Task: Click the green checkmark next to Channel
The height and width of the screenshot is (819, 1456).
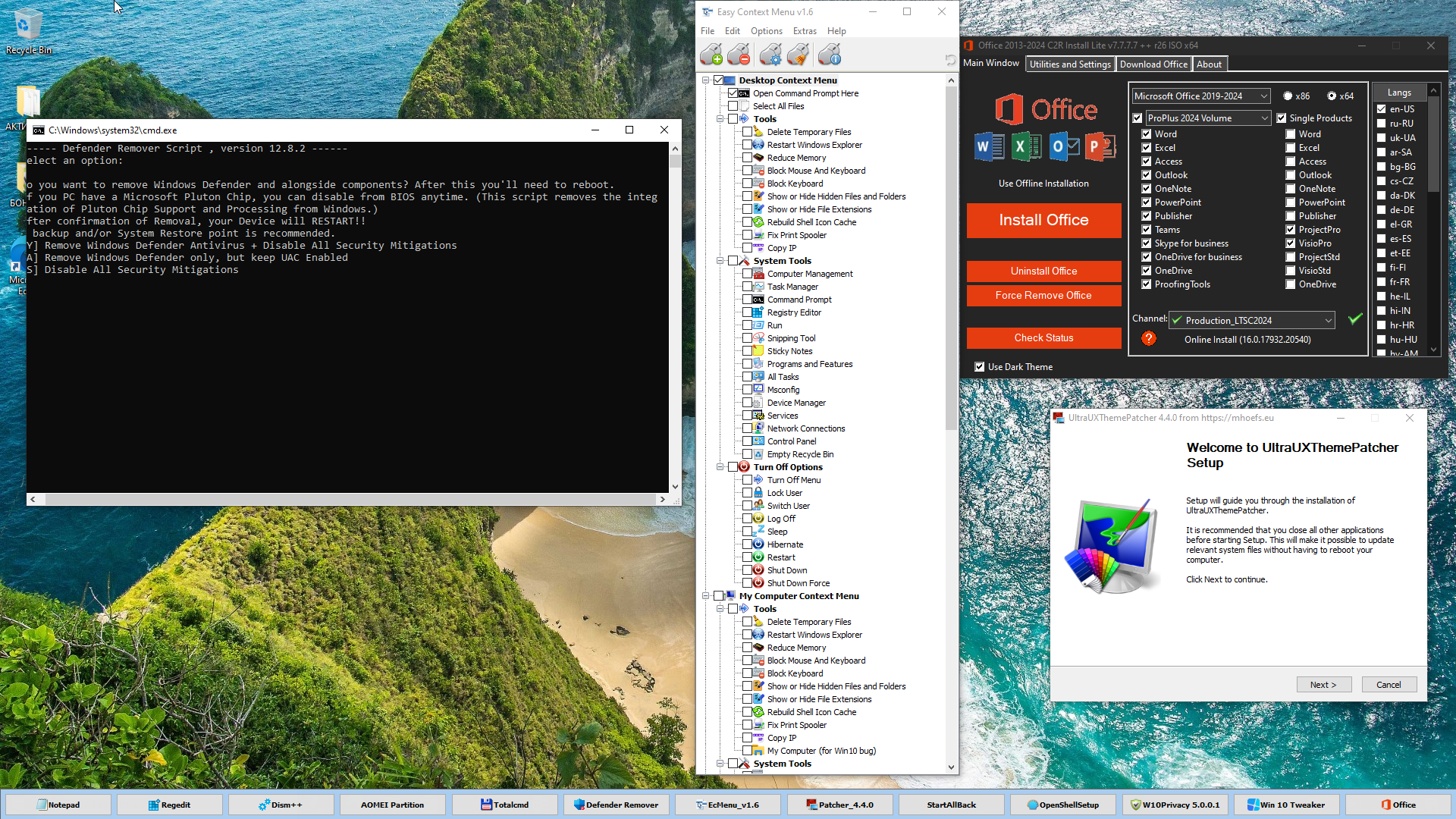Action: pyautogui.click(x=1355, y=319)
